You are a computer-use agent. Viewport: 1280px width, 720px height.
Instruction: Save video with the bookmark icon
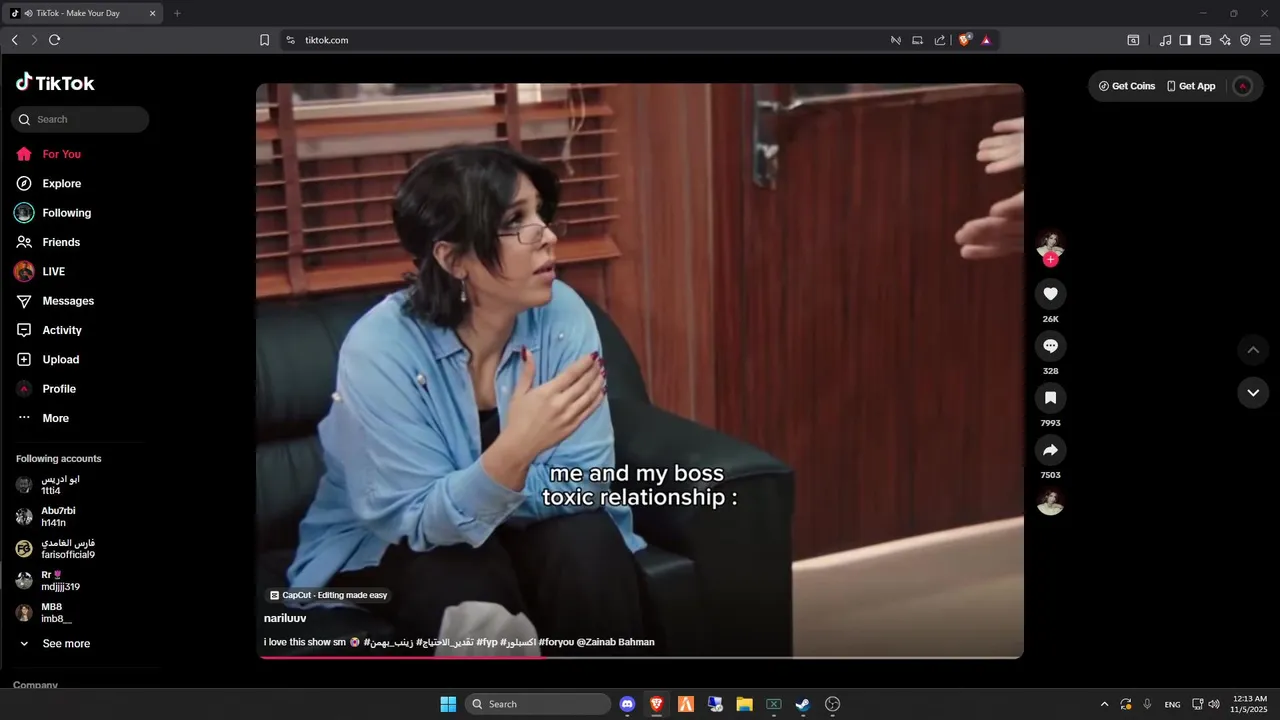coord(1050,398)
